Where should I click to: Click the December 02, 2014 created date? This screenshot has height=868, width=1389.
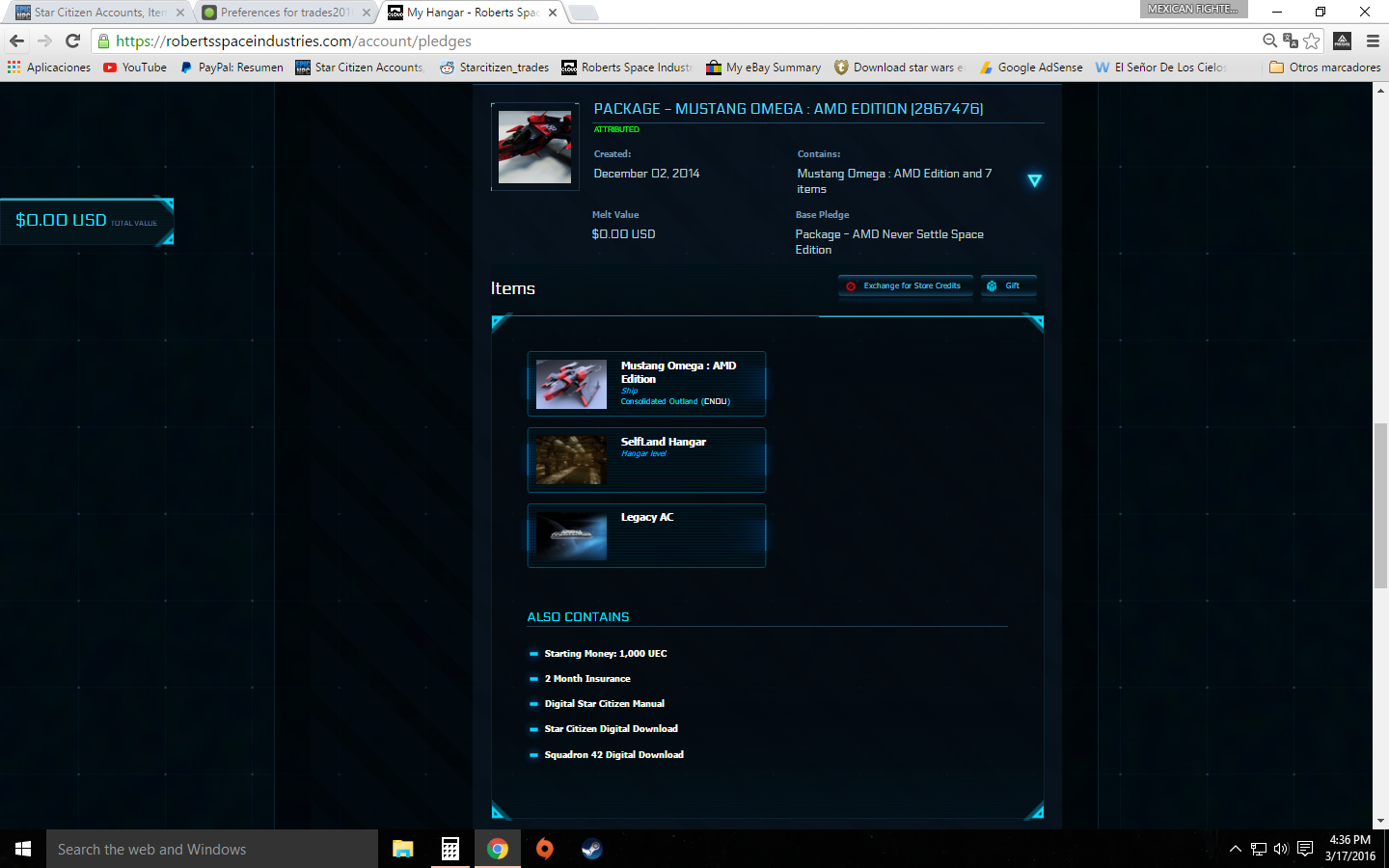[646, 174]
